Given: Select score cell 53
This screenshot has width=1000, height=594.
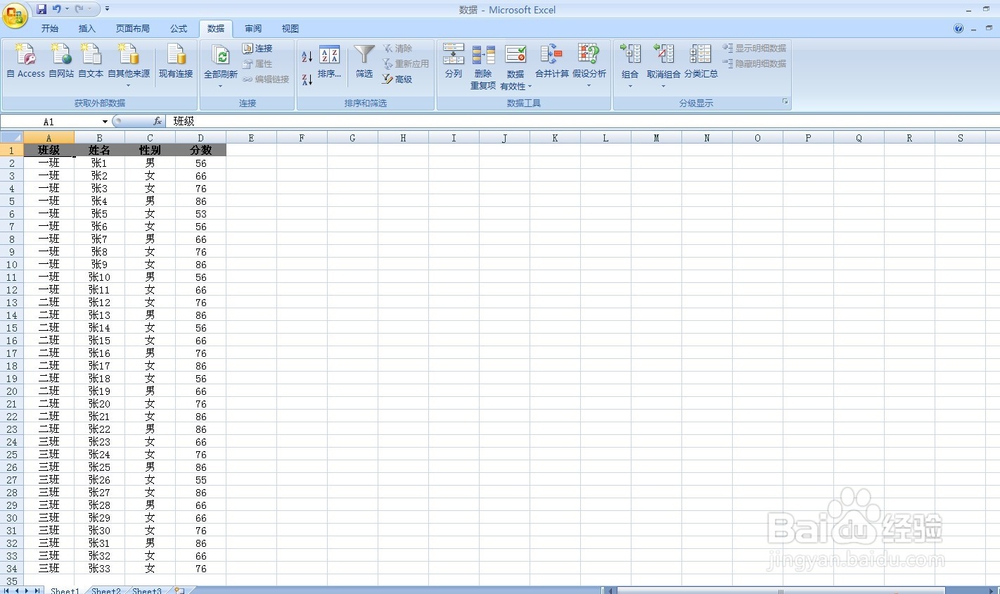Looking at the screenshot, I should pyautogui.click(x=201, y=214).
